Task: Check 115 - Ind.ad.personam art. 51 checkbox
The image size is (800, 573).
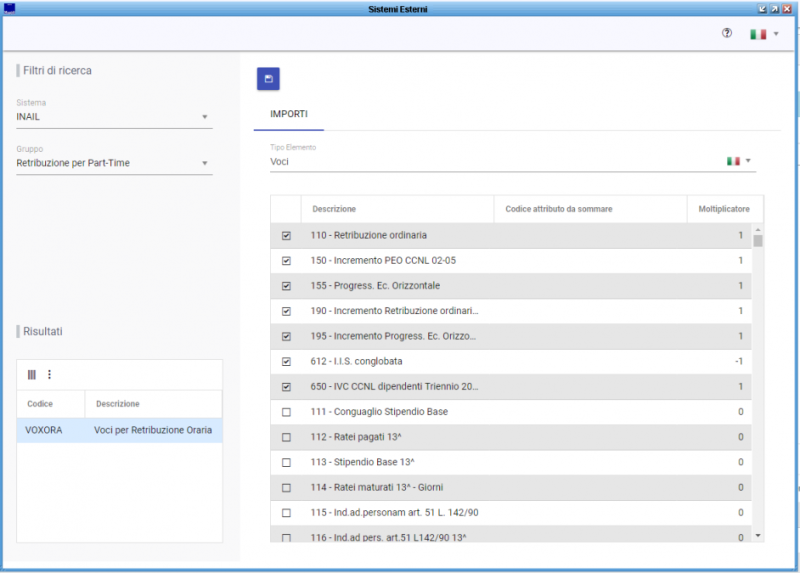Action: [x=286, y=513]
